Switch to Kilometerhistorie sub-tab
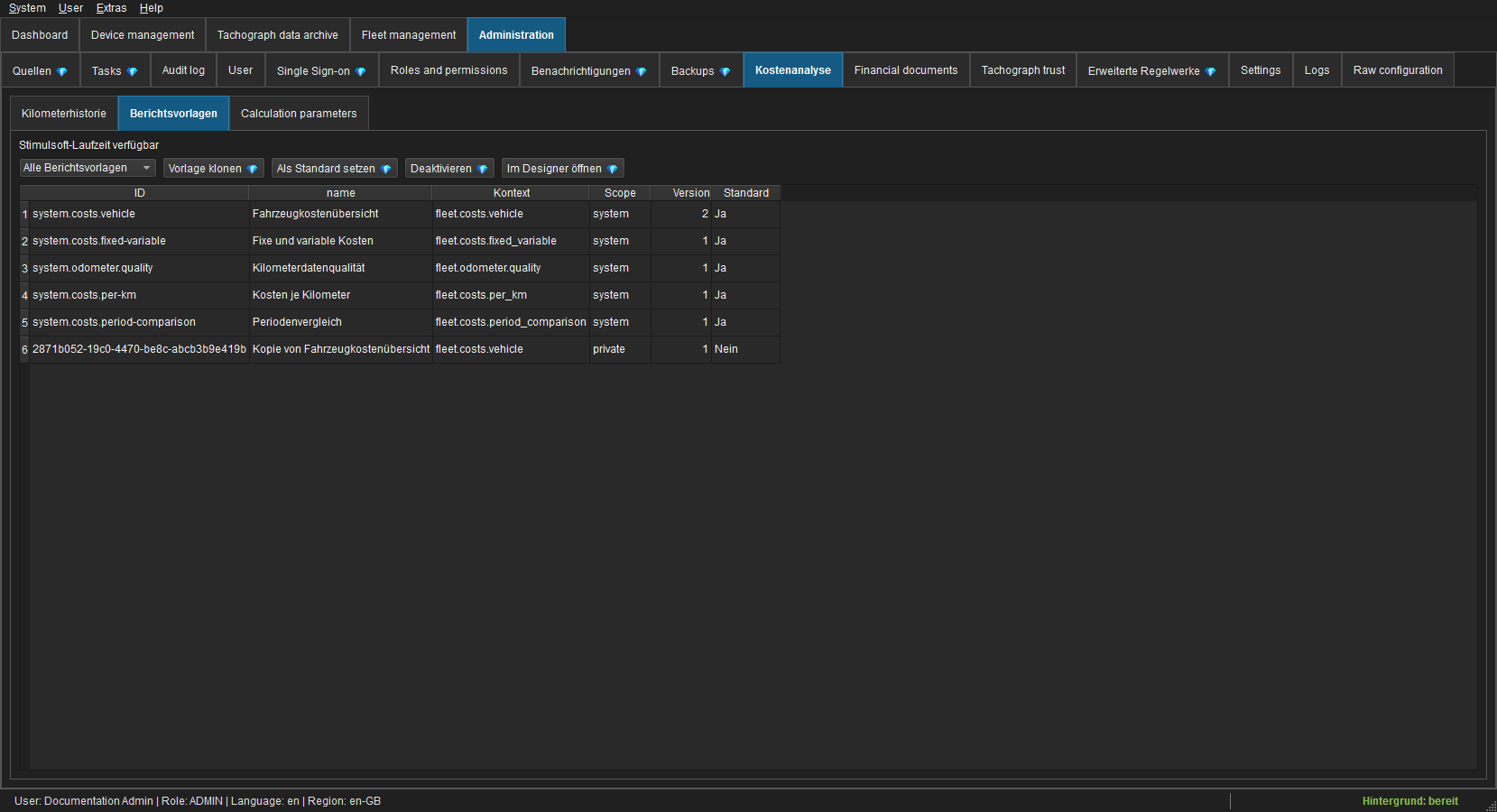1497x812 pixels. [x=64, y=114]
